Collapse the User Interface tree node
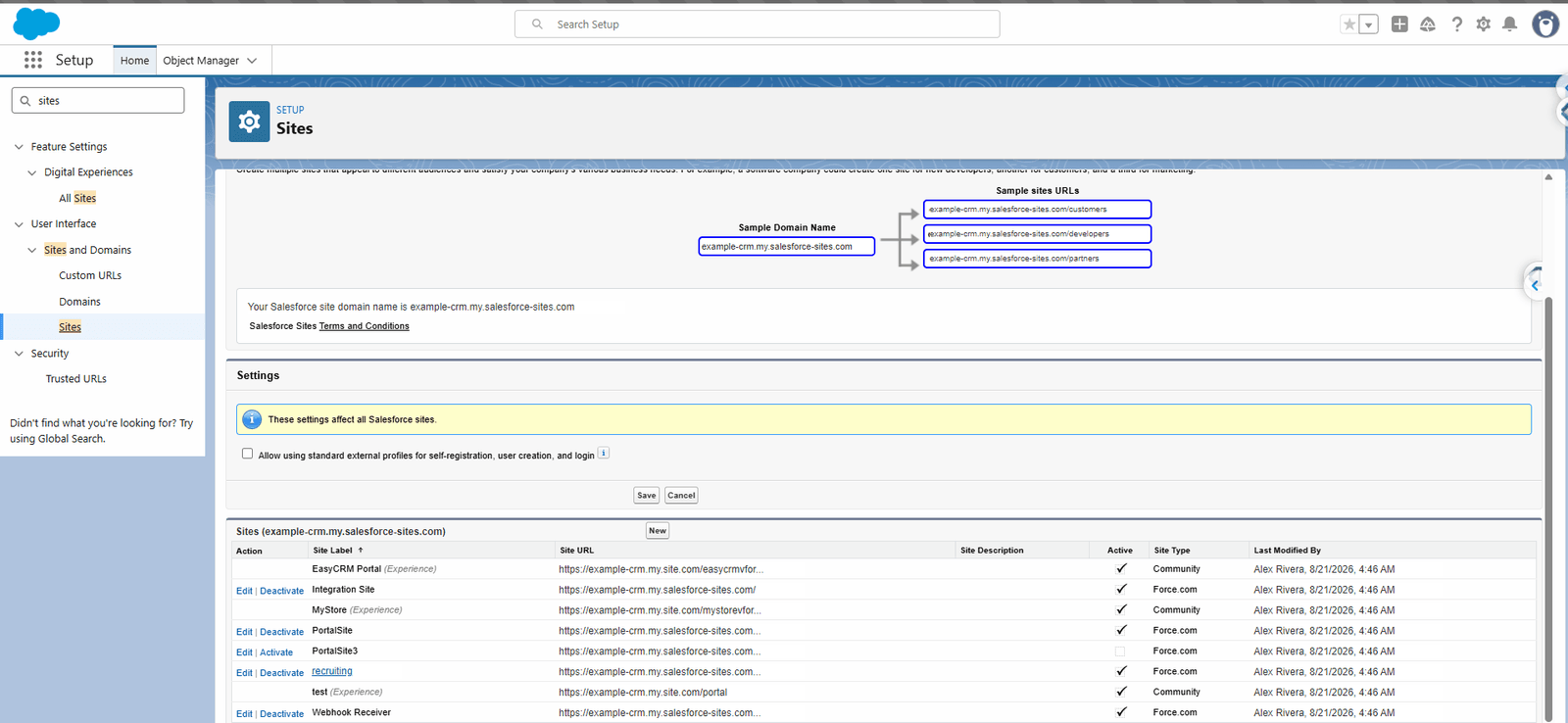This screenshot has width=1568, height=723. (19, 224)
